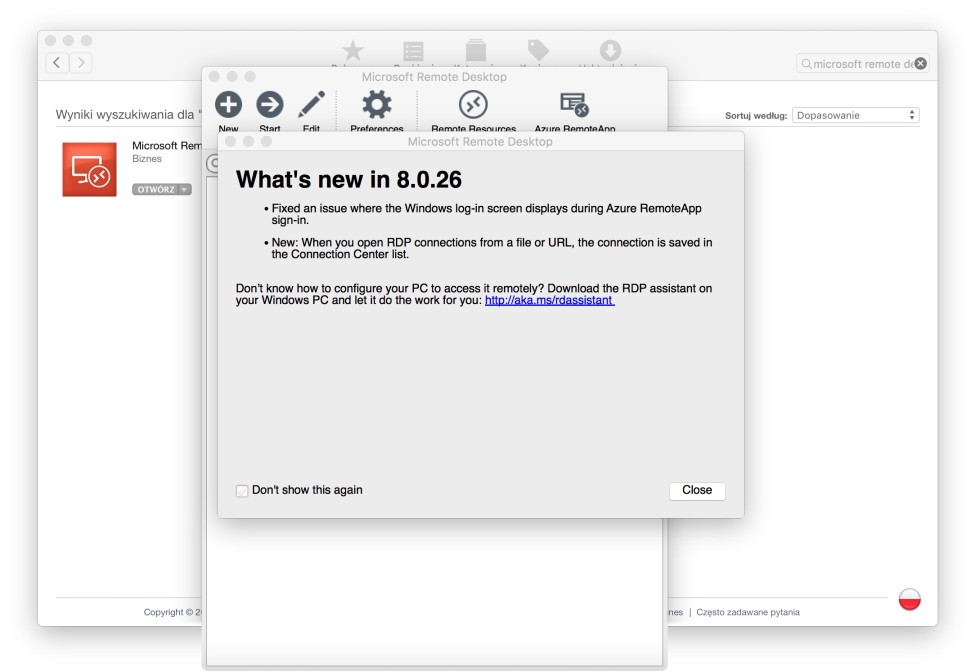Click App Store Updates download icon
Image resolution: width=976 pixels, height=671 pixels.
[x=610, y=50]
